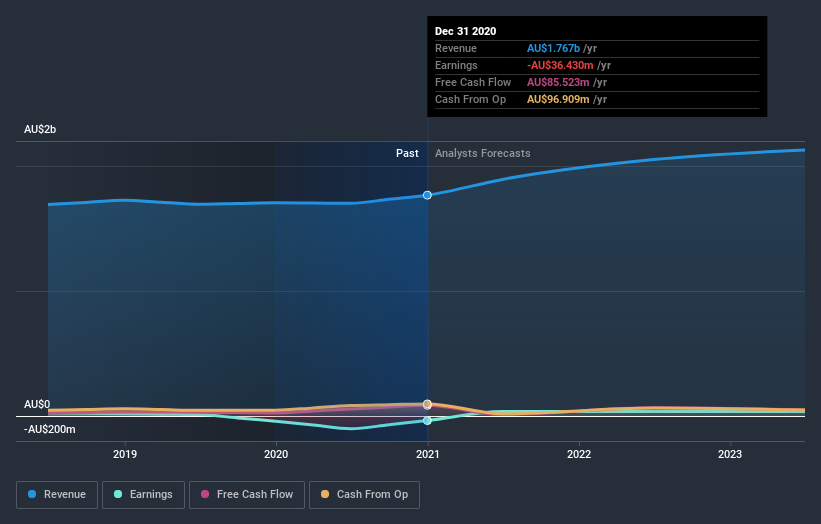
Task: Click the Revenue data point at 2021
Action: point(427,195)
